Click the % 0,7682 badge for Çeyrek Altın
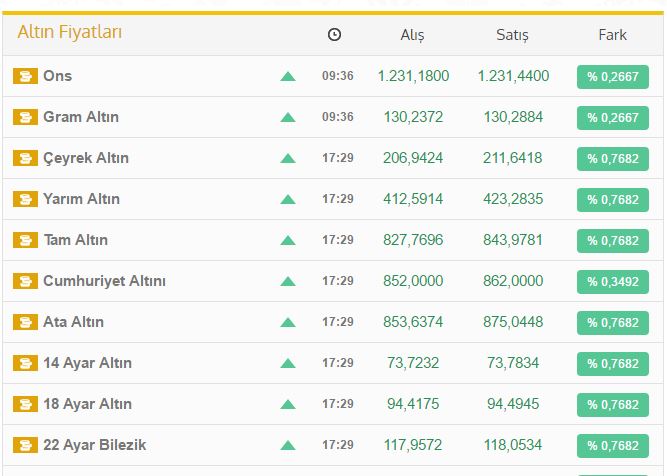 click(612, 159)
